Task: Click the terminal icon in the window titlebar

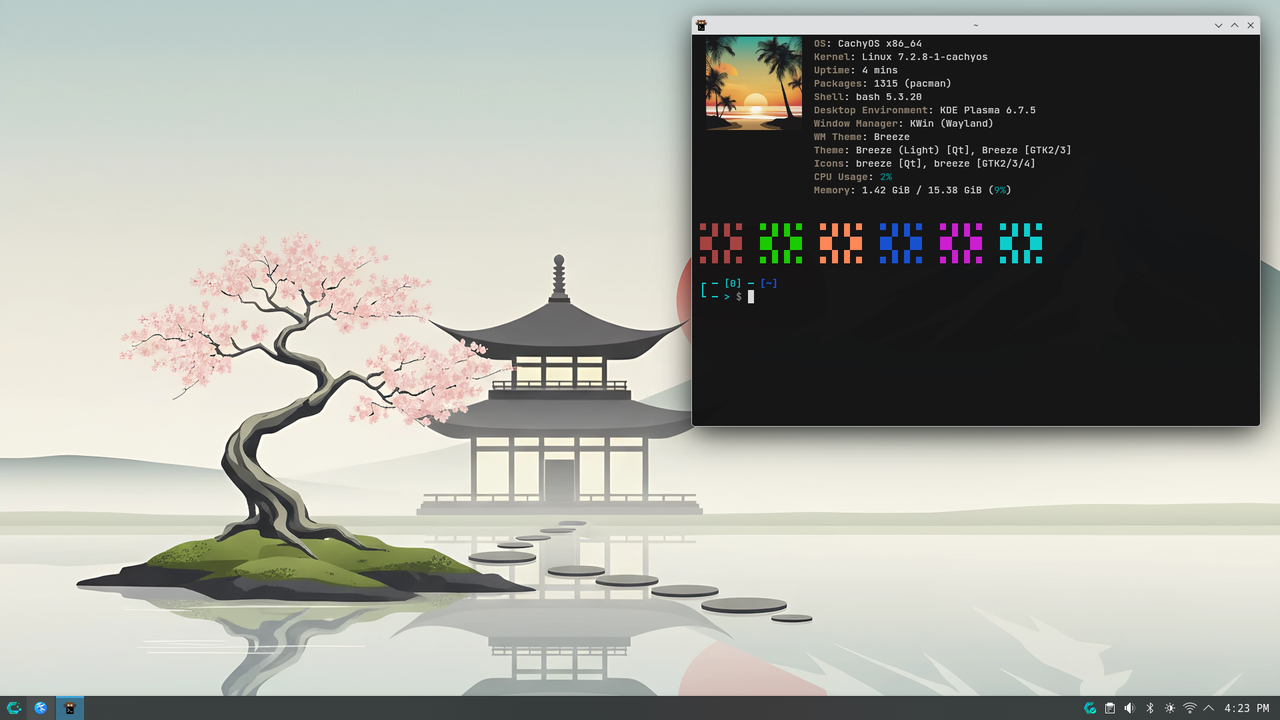Action: tap(703, 25)
